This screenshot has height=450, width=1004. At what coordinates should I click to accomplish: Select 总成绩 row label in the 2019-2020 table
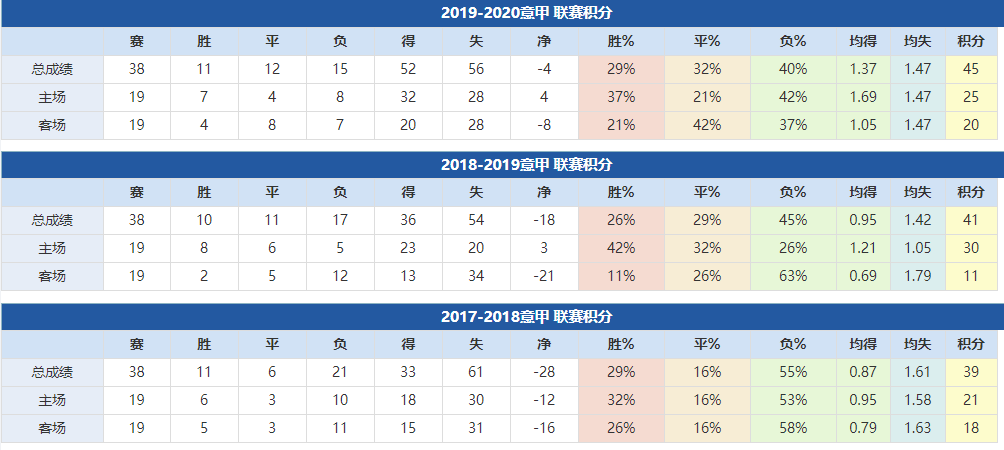[x=52, y=69]
